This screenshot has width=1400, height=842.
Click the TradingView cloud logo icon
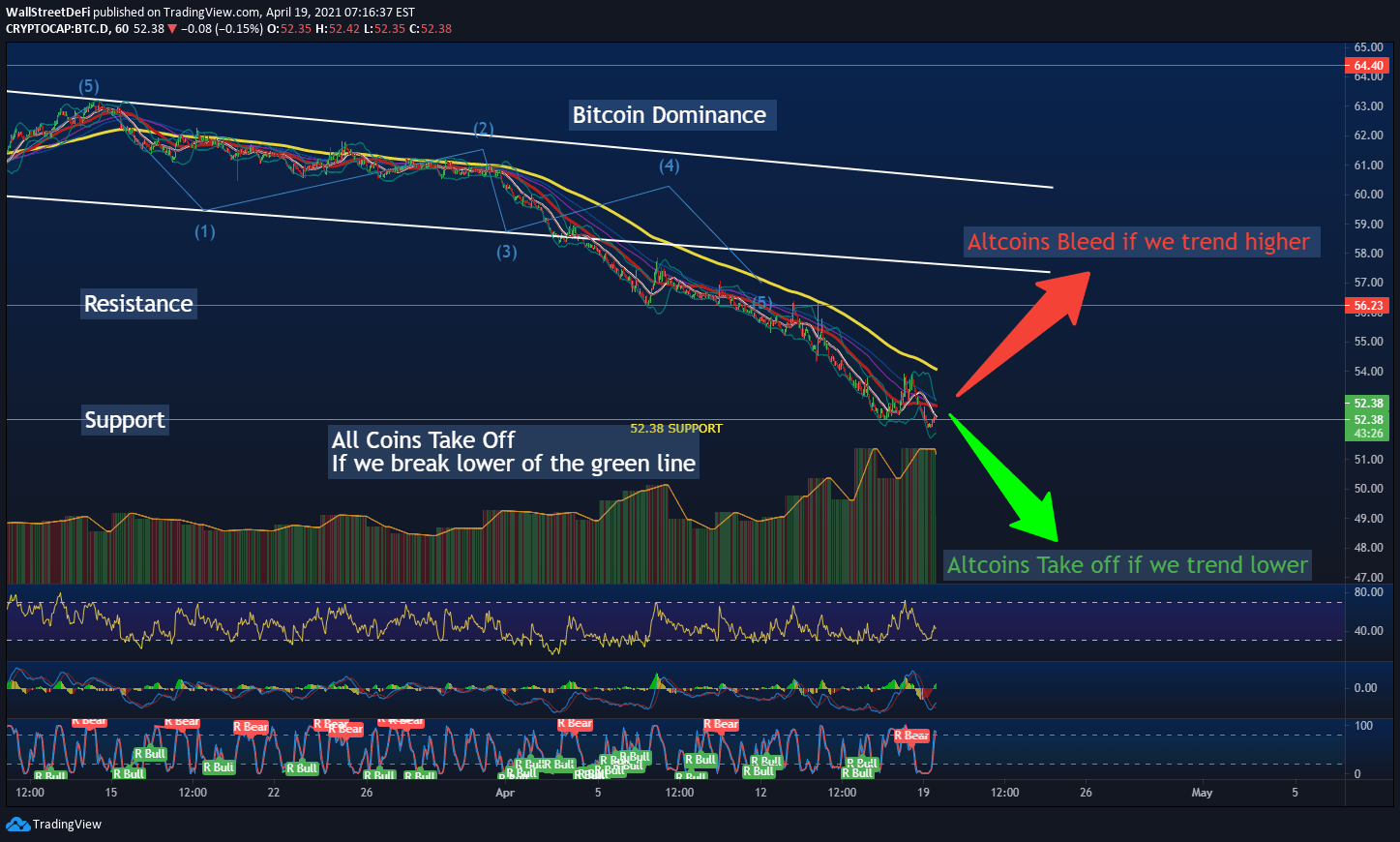click(17, 824)
